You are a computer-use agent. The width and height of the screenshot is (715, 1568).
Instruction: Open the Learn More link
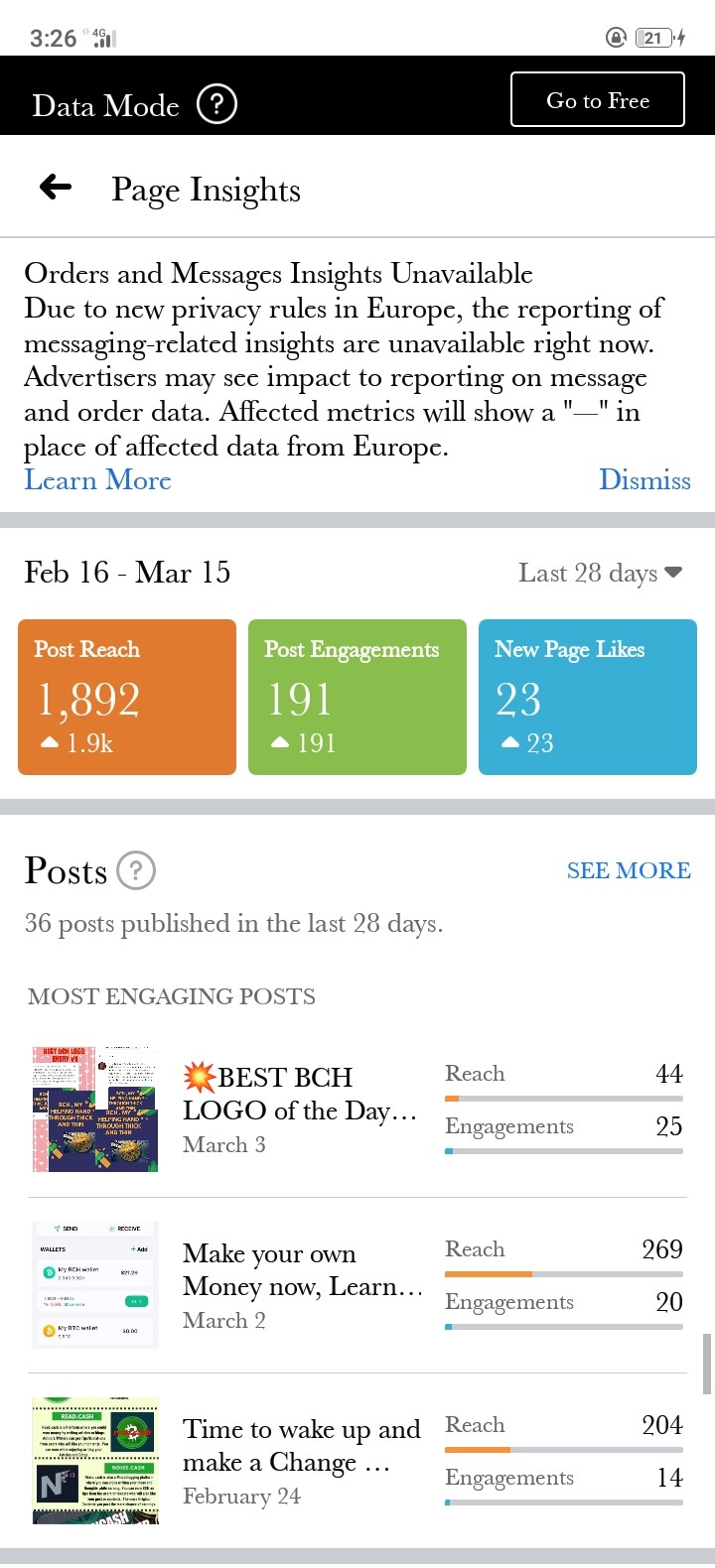point(97,480)
